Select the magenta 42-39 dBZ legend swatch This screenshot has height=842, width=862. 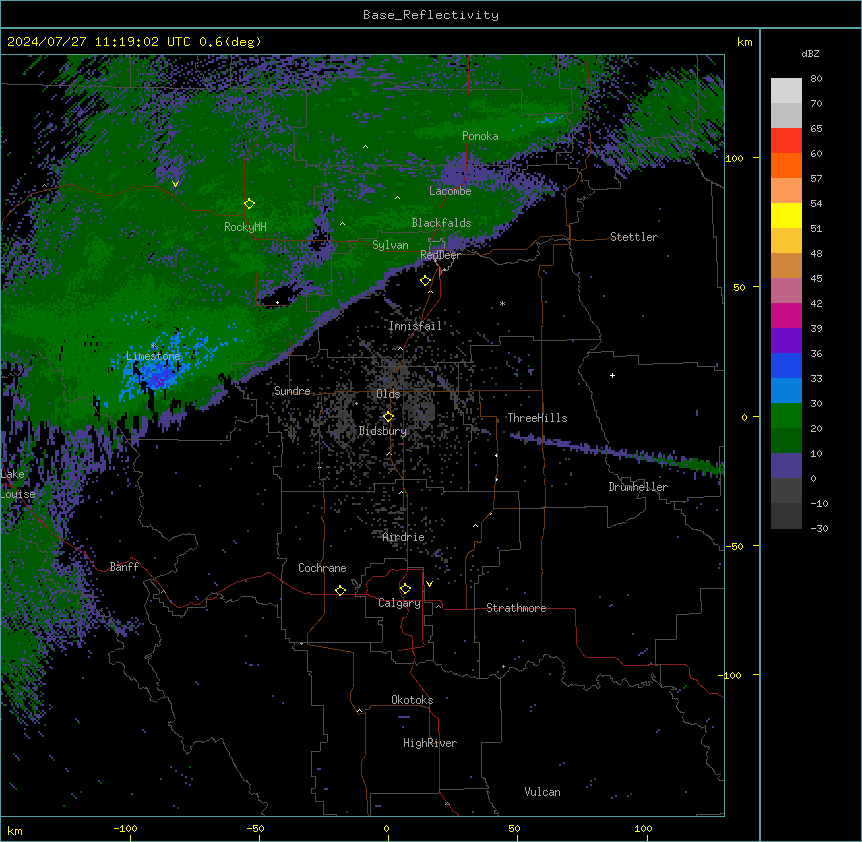coord(786,315)
